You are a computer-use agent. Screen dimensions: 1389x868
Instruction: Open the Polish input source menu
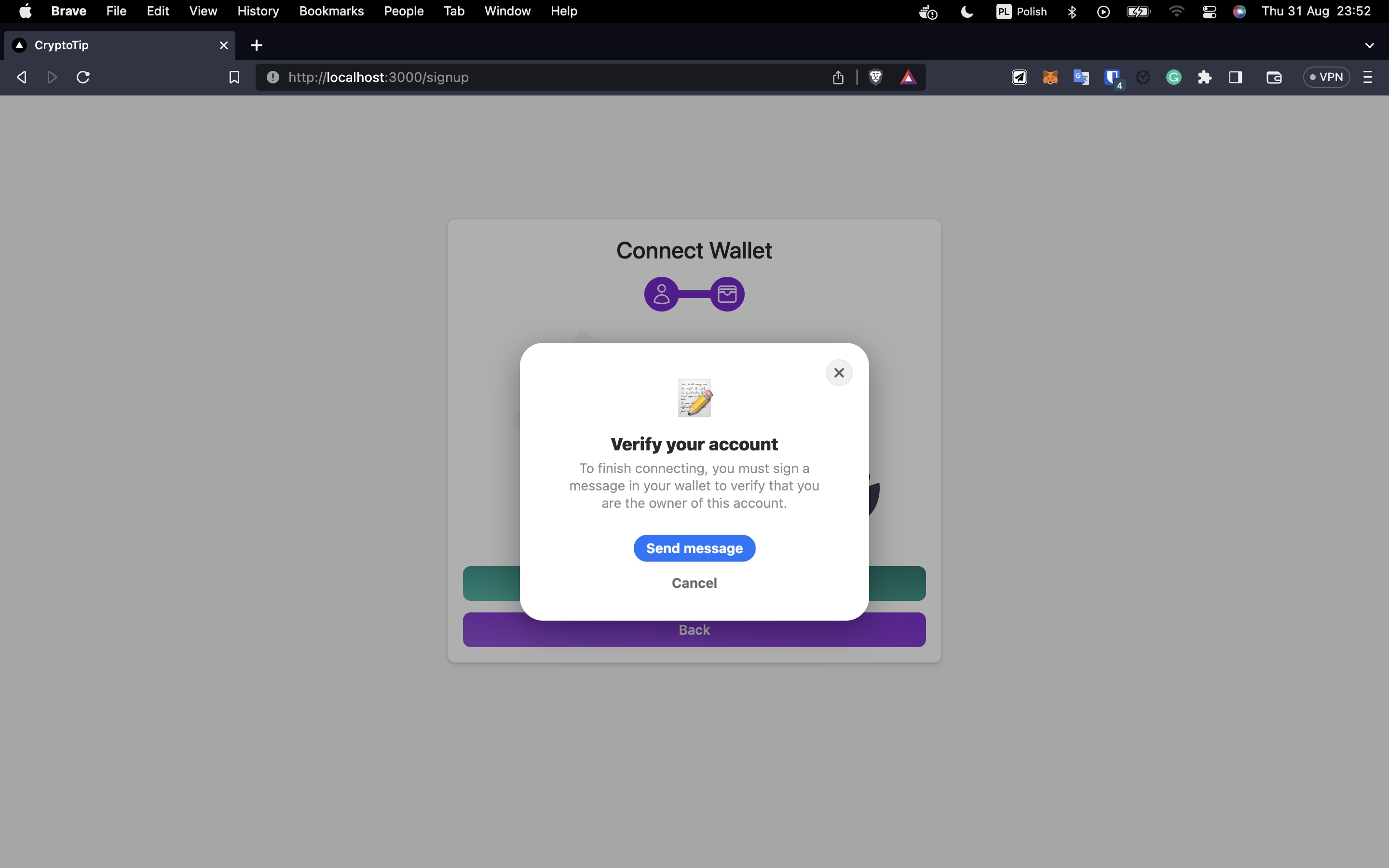click(x=1021, y=12)
